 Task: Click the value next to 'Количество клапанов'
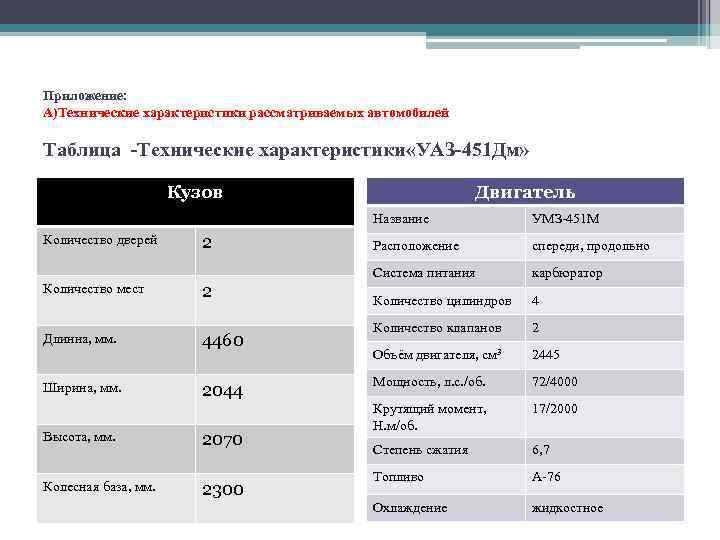tap(535, 328)
